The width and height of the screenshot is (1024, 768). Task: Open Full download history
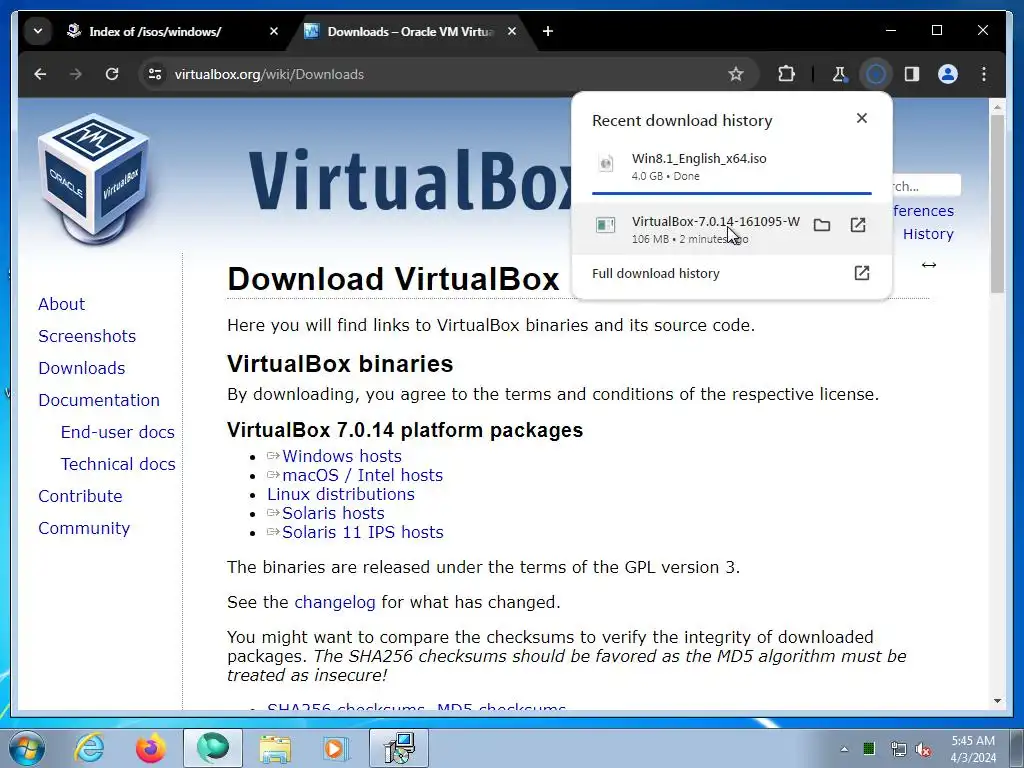tap(731, 274)
